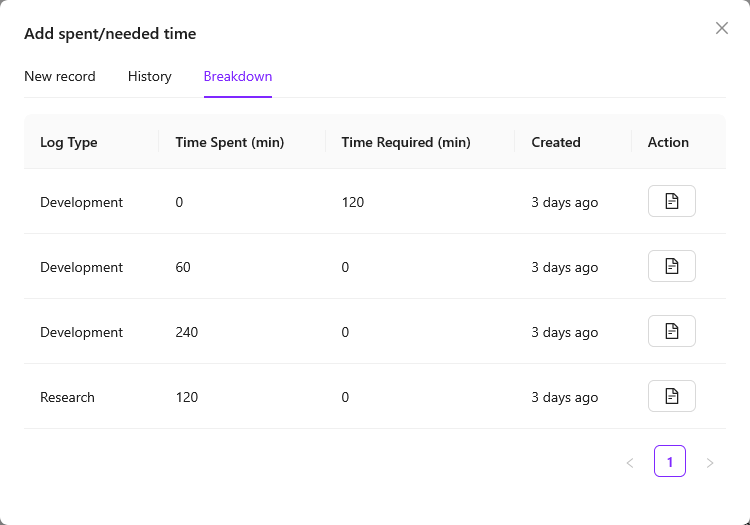Select the Breakdown tab
This screenshot has height=525, width=750.
pyautogui.click(x=238, y=76)
